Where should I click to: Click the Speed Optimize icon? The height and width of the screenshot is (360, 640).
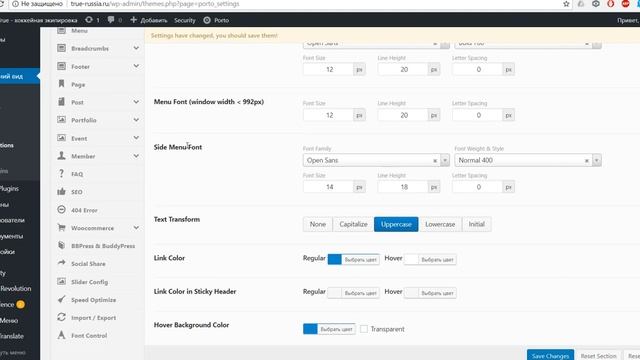coord(61,300)
